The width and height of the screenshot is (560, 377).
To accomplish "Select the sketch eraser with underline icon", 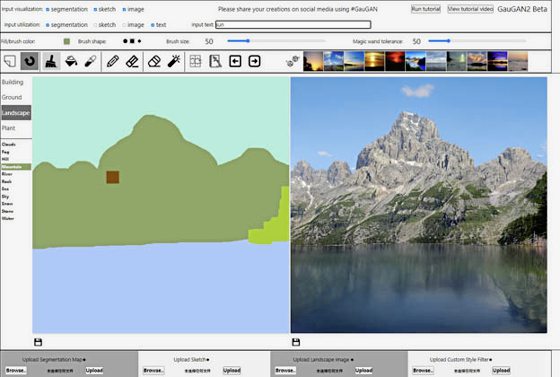I will click(x=132, y=61).
